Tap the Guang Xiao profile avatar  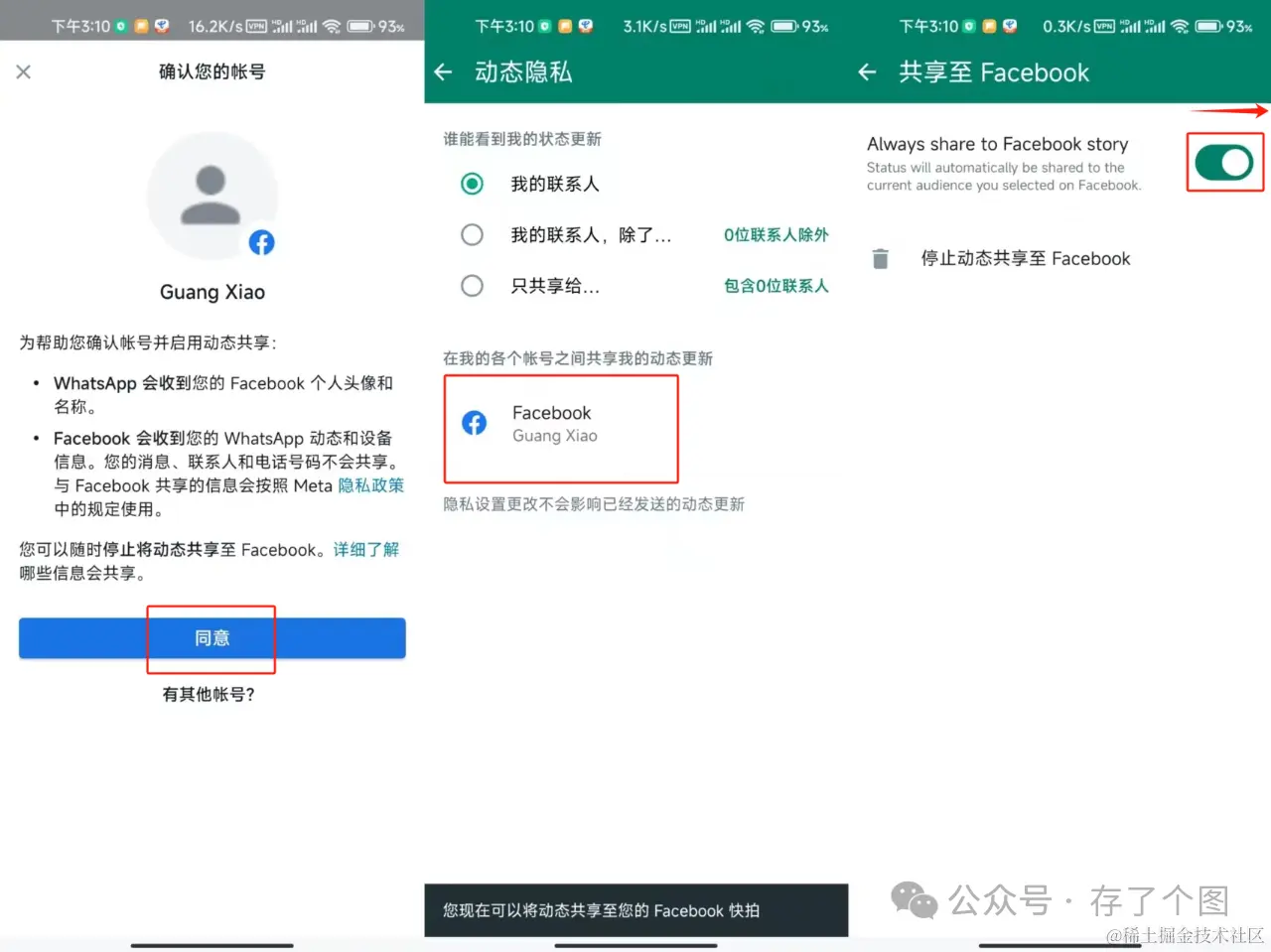(212, 197)
